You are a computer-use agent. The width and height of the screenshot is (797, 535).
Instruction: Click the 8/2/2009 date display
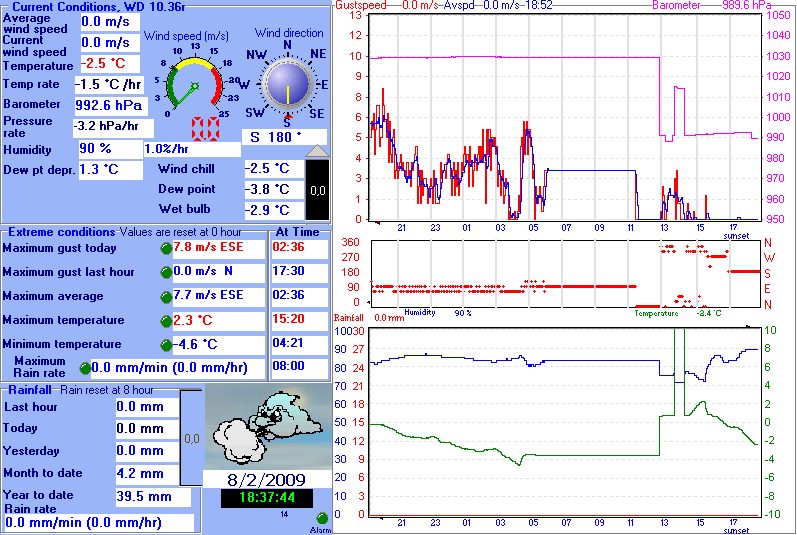tap(266, 478)
